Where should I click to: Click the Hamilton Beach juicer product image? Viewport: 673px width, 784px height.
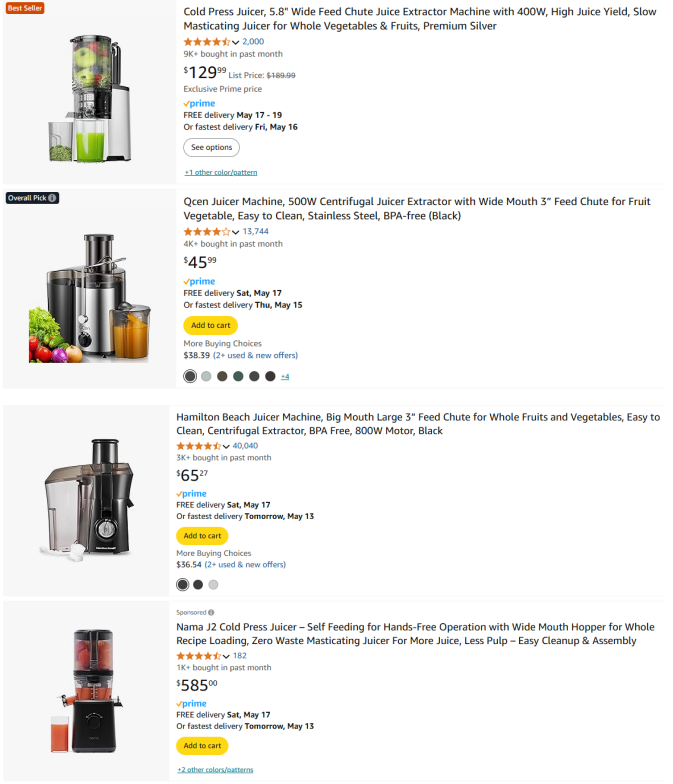(x=89, y=499)
